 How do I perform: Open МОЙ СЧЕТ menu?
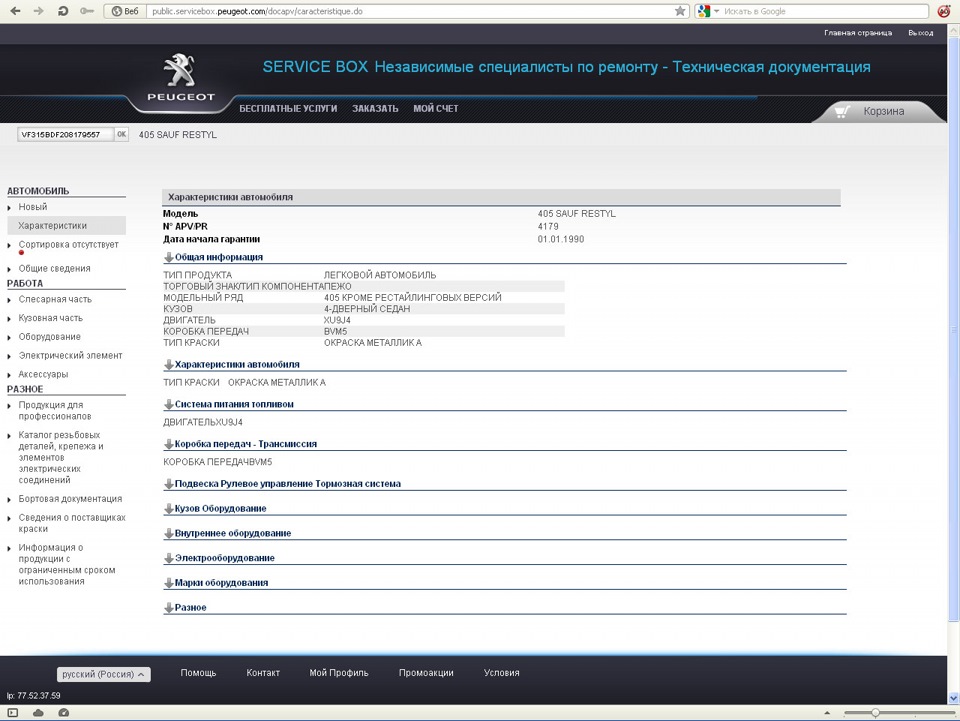point(435,108)
